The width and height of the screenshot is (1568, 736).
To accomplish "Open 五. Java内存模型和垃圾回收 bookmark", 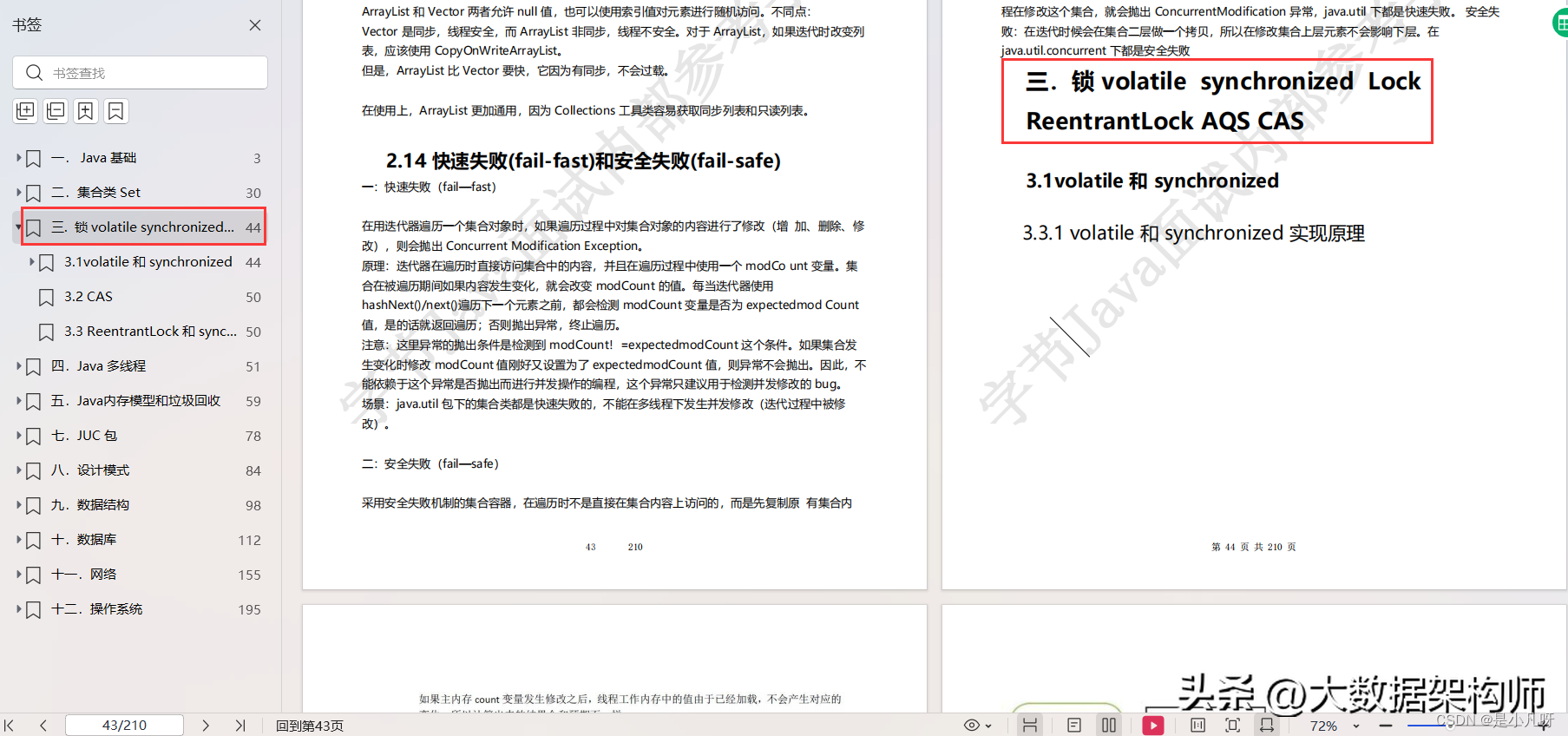I will click(135, 401).
